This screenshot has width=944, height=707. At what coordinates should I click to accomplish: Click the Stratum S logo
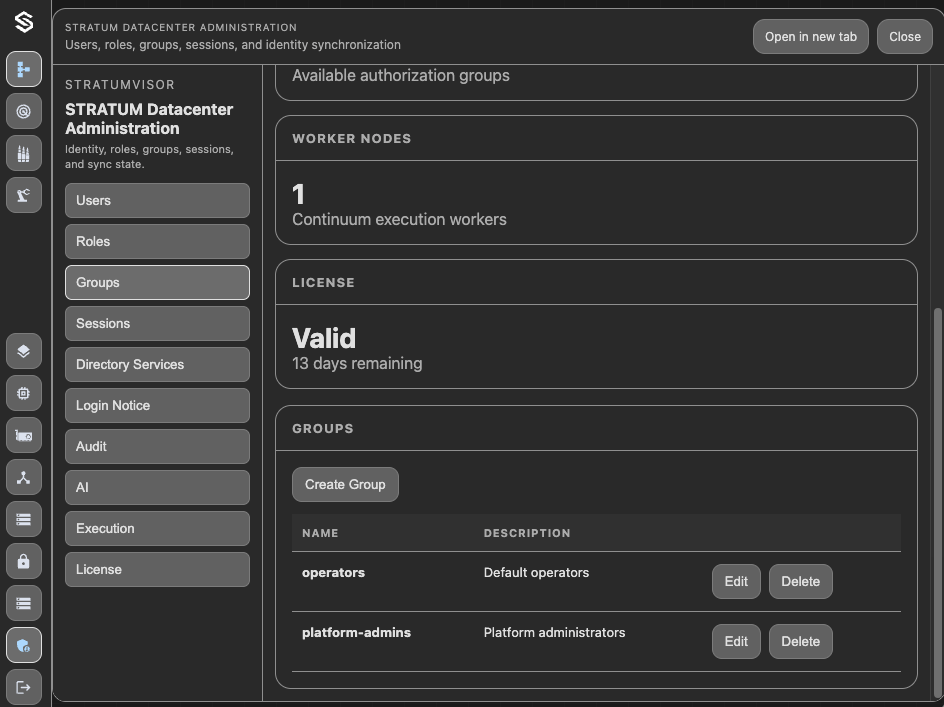[x=24, y=23]
